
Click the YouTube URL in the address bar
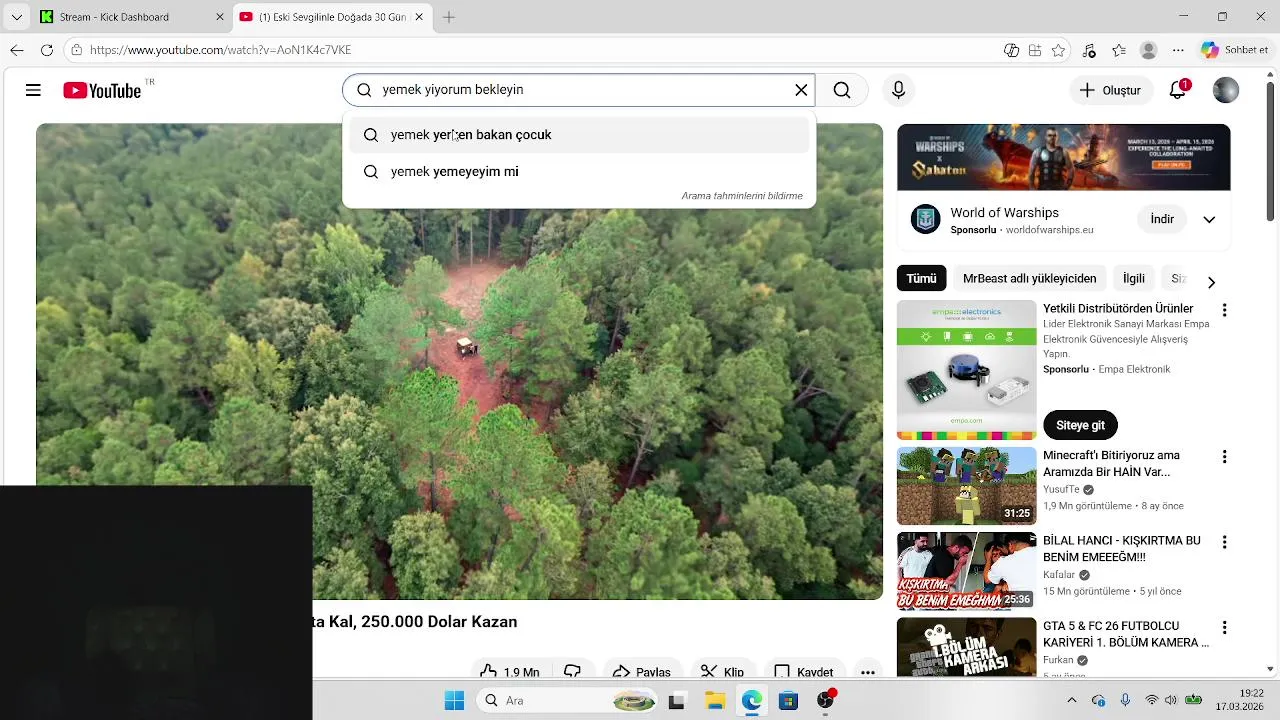pyautogui.click(x=220, y=50)
